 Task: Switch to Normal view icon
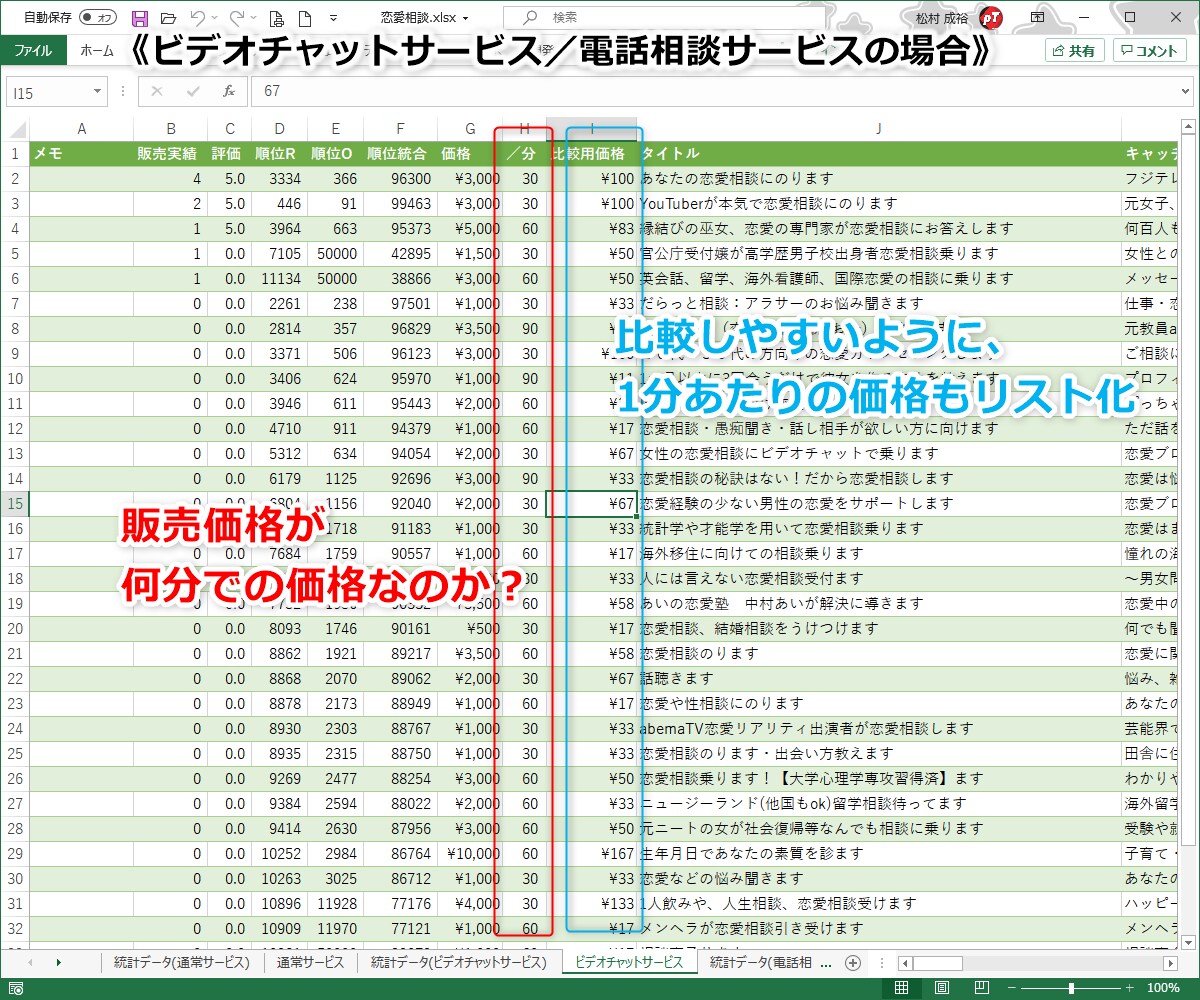(x=901, y=988)
